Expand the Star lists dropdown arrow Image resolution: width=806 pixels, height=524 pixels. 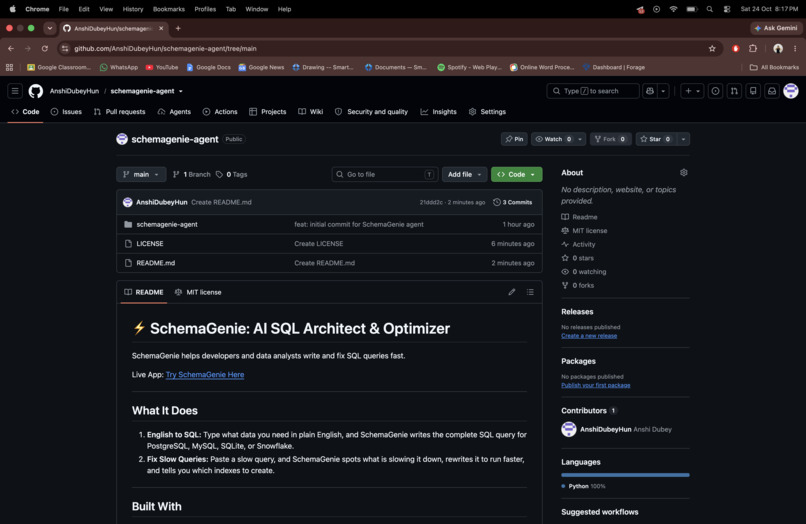click(x=683, y=139)
